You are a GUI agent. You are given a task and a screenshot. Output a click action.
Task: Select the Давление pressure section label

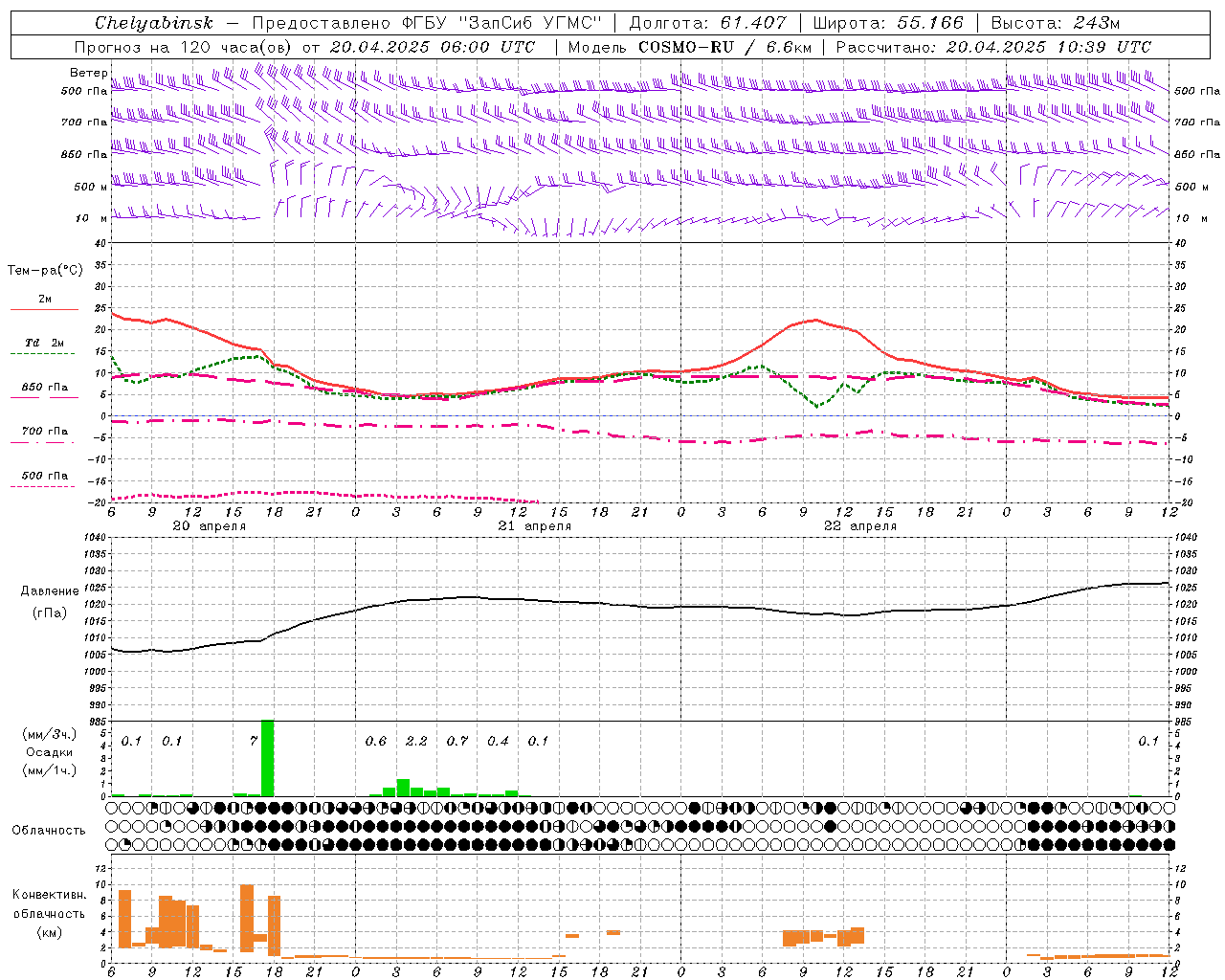[x=50, y=591]
